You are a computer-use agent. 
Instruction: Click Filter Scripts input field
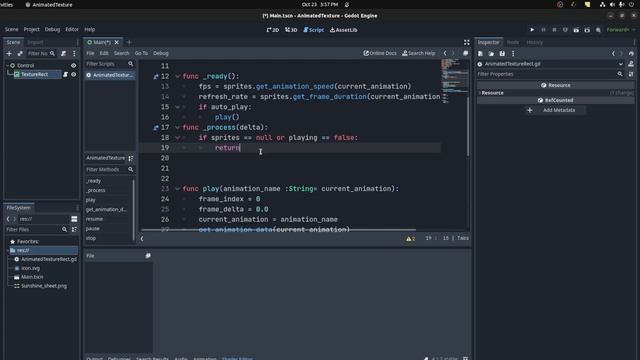point(109,64)
